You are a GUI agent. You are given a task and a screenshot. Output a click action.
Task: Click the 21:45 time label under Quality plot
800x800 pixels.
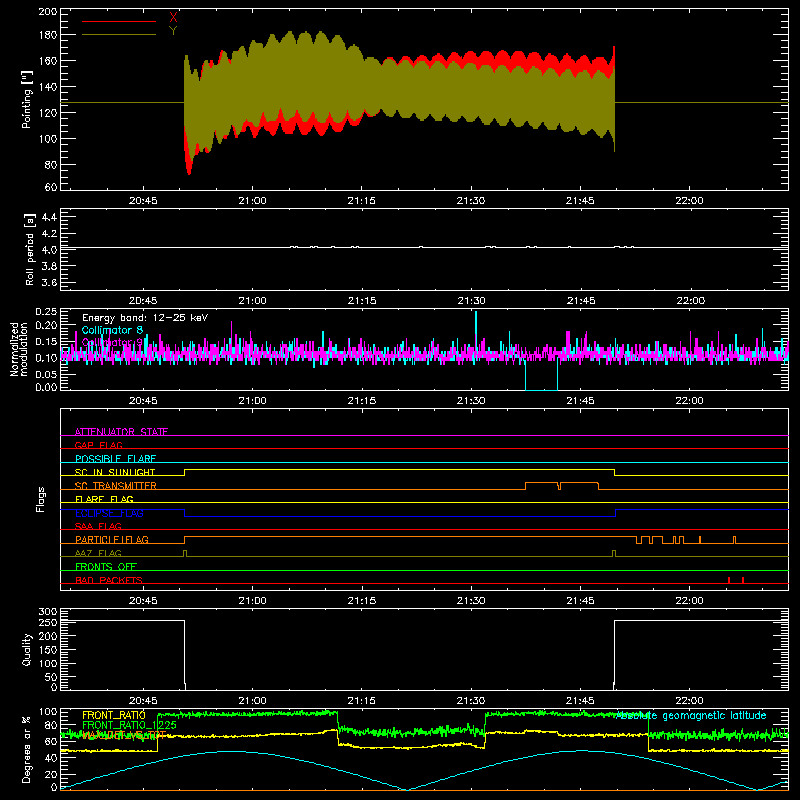580,701
